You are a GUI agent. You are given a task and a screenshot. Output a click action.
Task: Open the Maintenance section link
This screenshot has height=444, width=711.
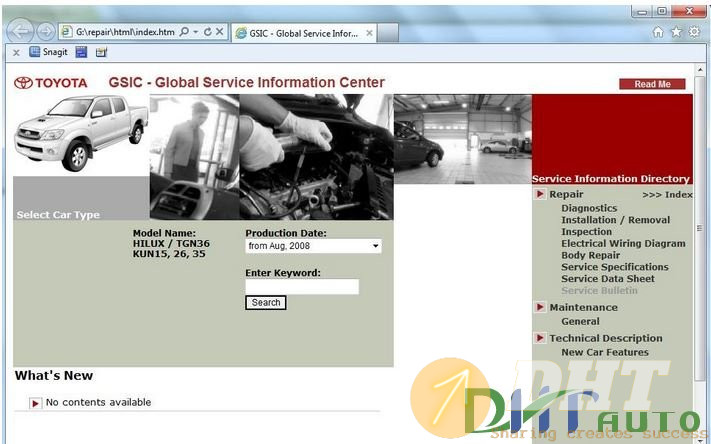point(584,307)
